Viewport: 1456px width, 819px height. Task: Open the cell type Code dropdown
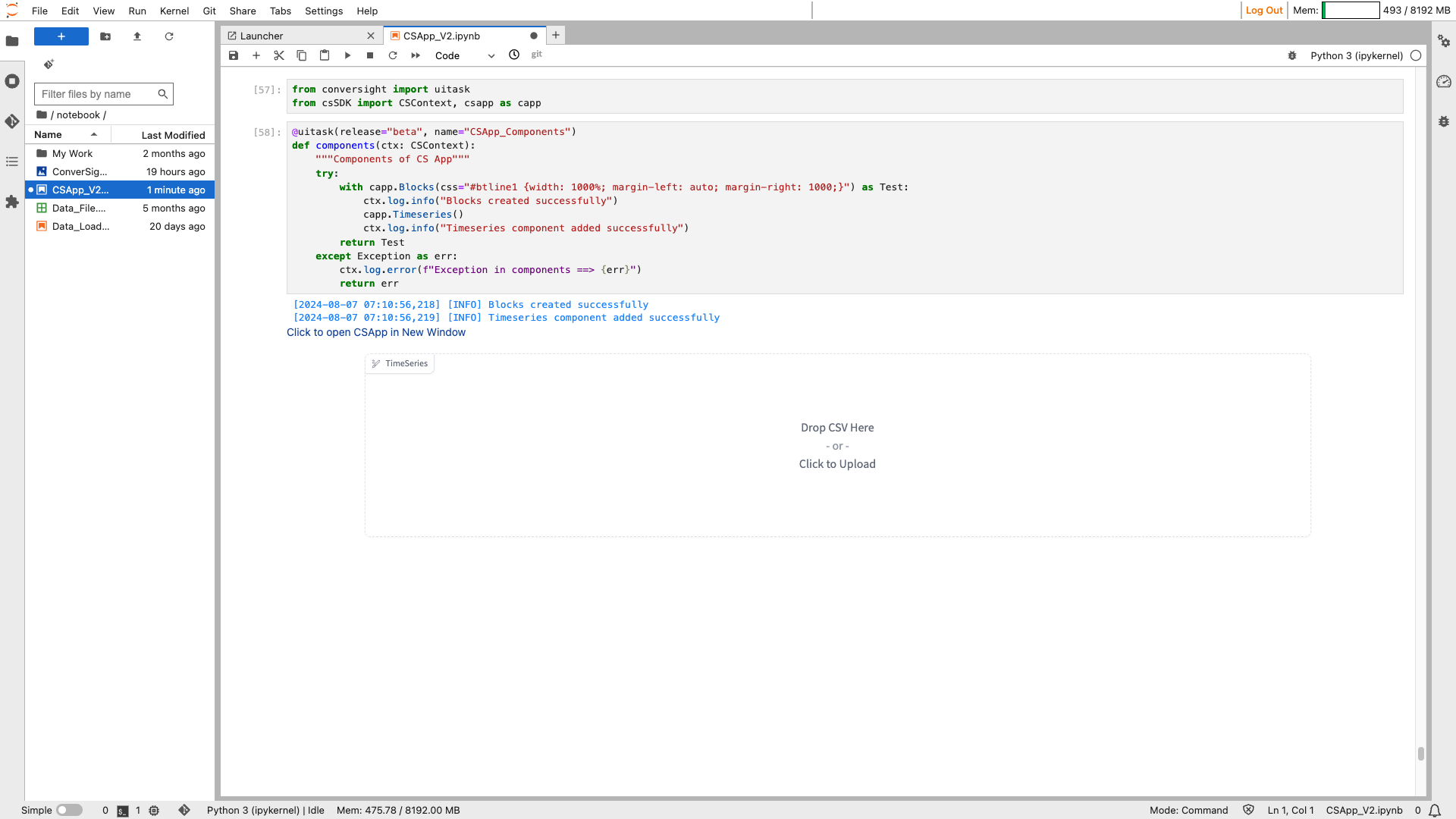[465, 55]
